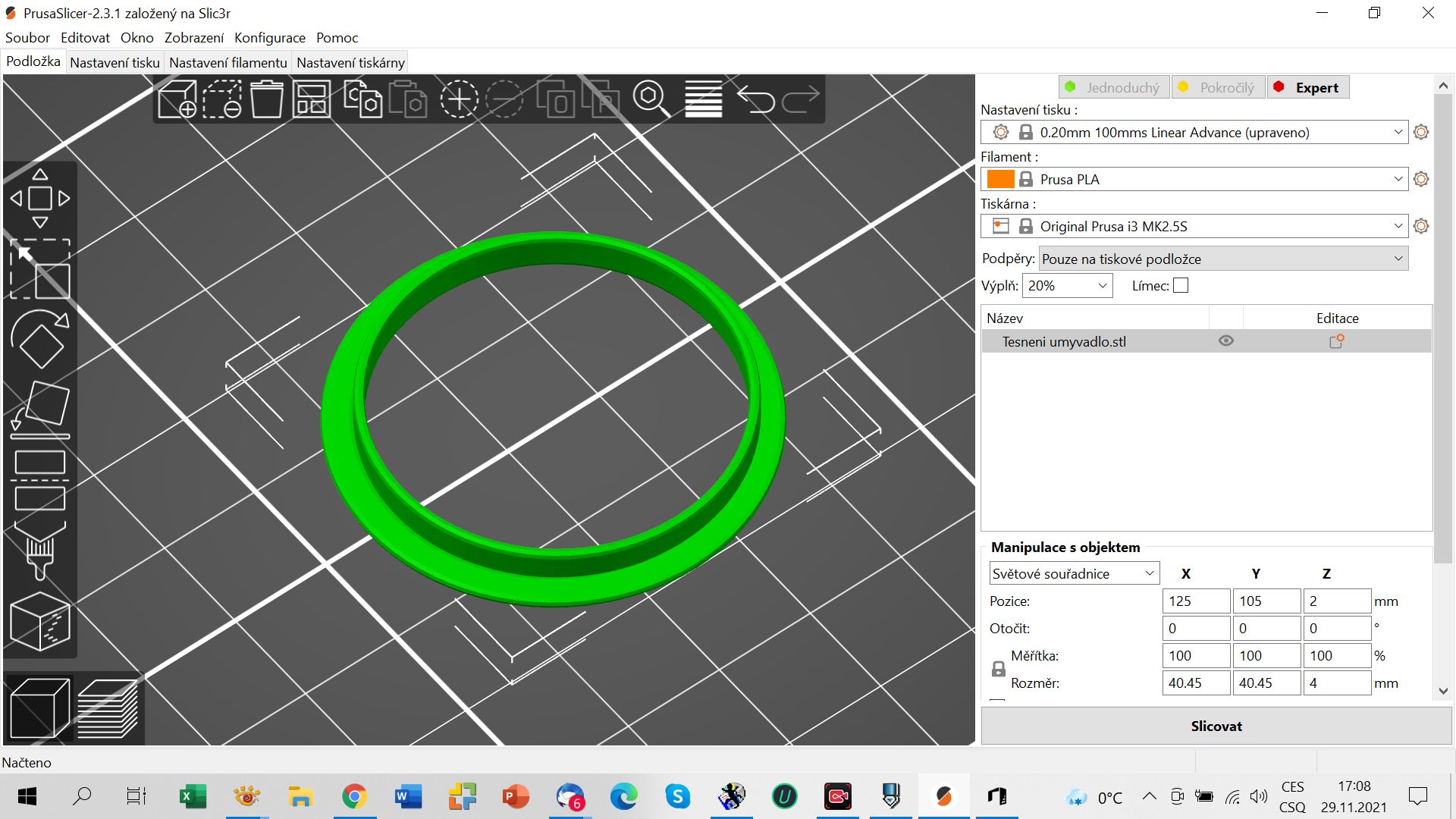The height and width of the screenshot is (819, 1456).
Task: Hide Tesneni umyvadlo.stl with eye icon
Action: click(x=1225, y=341)
